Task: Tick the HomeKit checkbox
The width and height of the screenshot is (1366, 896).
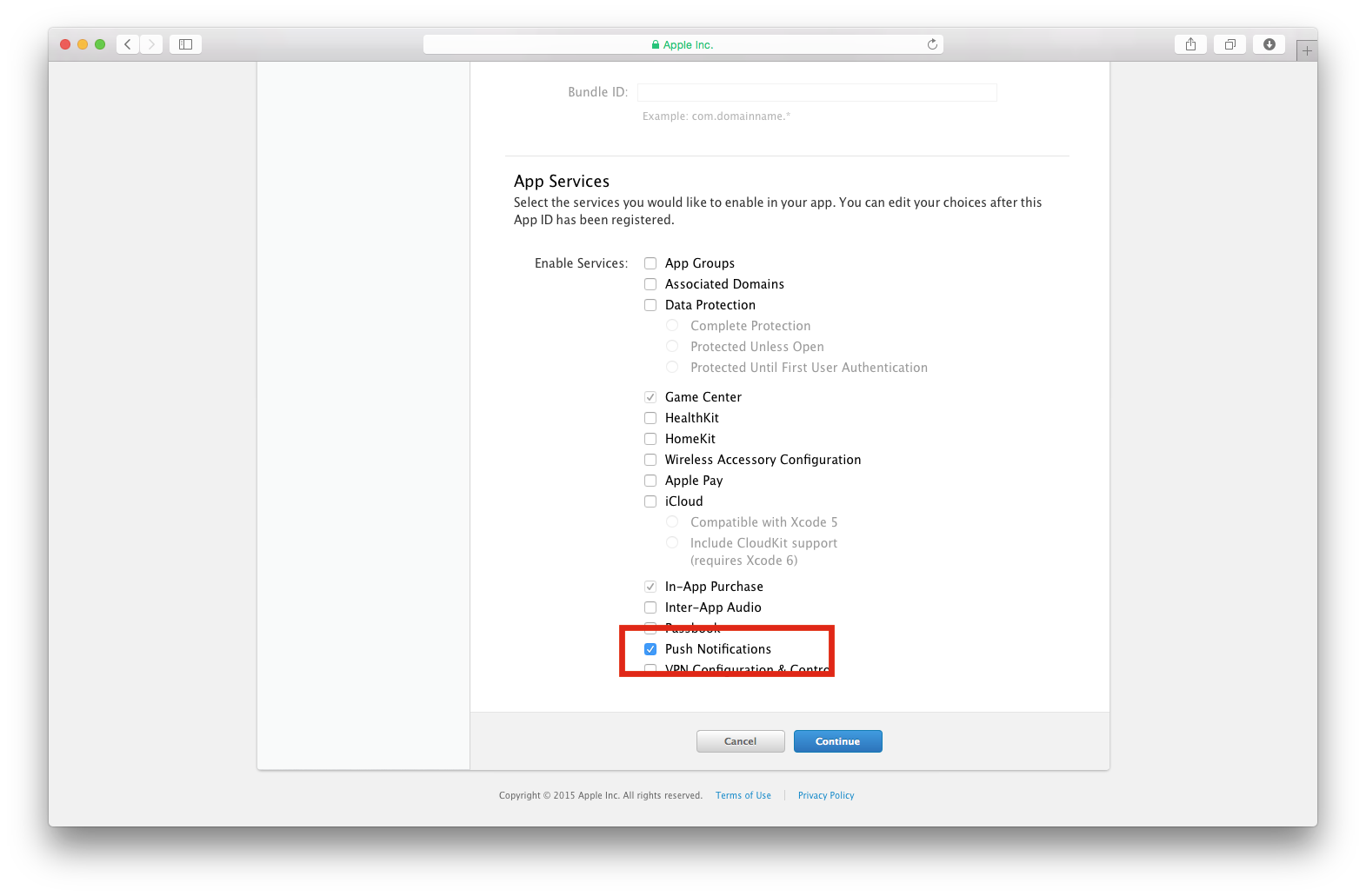Action: [x=650, y=439]
